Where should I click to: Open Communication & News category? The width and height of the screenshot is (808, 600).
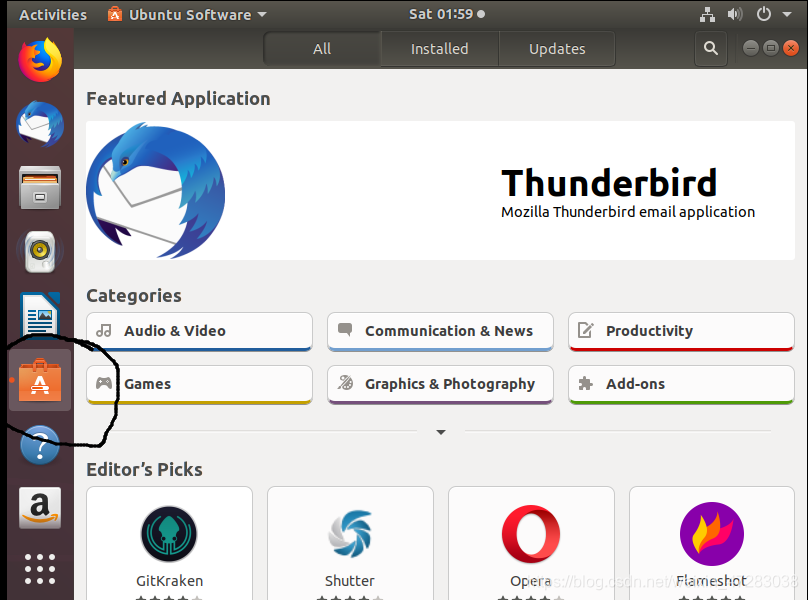coord(441,331)
